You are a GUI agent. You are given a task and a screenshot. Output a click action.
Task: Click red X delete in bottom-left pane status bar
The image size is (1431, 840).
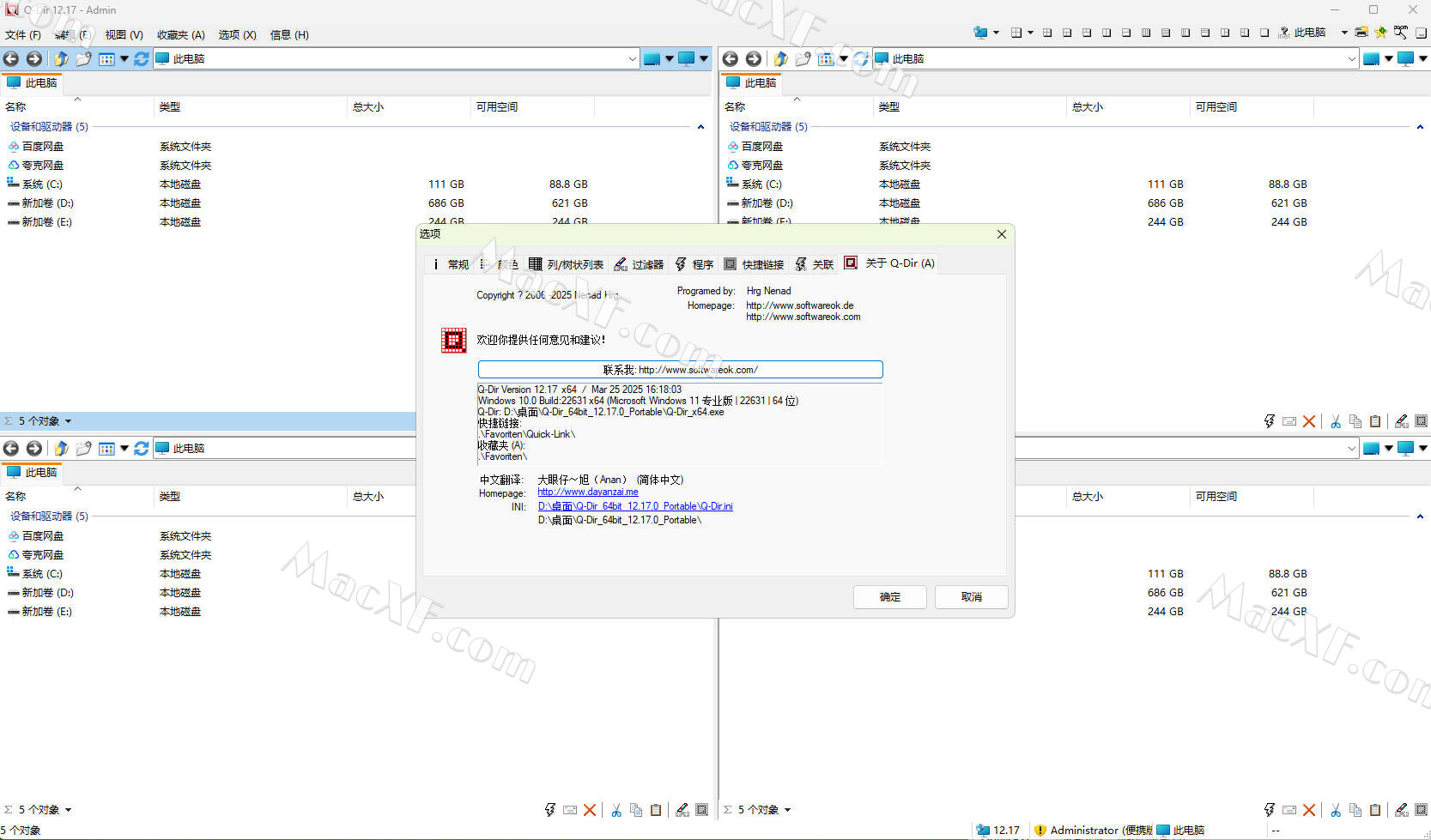[590, 810]
